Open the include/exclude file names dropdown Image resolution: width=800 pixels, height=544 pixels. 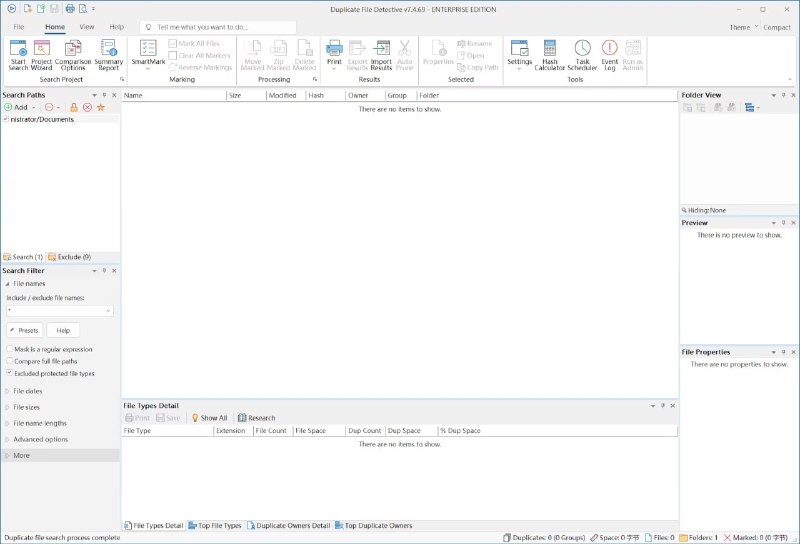pyautogui.click(x=108, y=311)
